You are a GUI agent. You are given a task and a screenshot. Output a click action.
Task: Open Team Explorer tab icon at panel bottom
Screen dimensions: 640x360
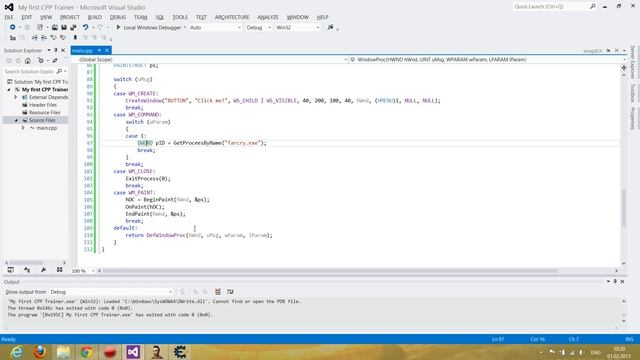point(60,270)
